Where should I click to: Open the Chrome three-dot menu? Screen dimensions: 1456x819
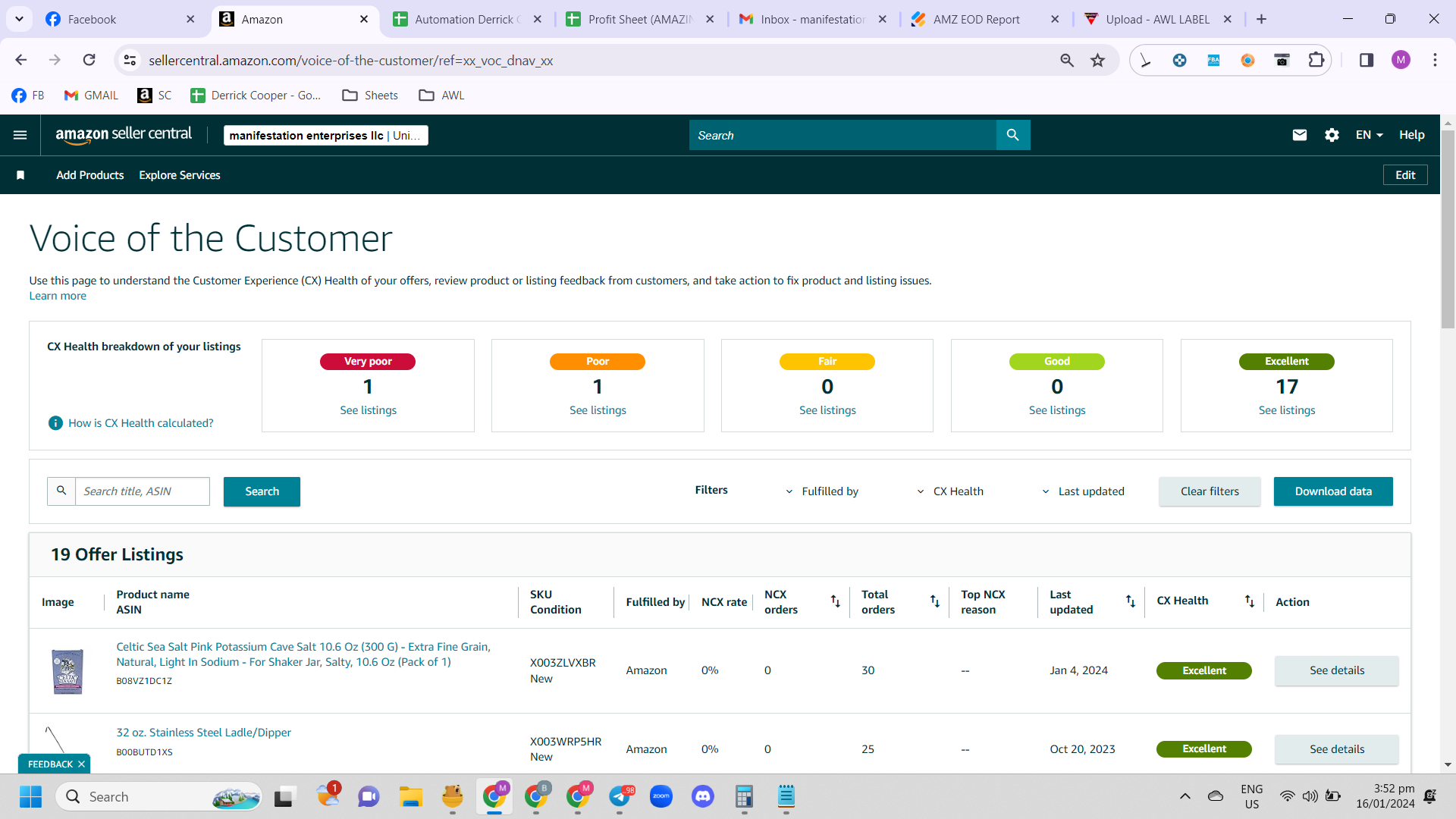(x=1435, y=60)
